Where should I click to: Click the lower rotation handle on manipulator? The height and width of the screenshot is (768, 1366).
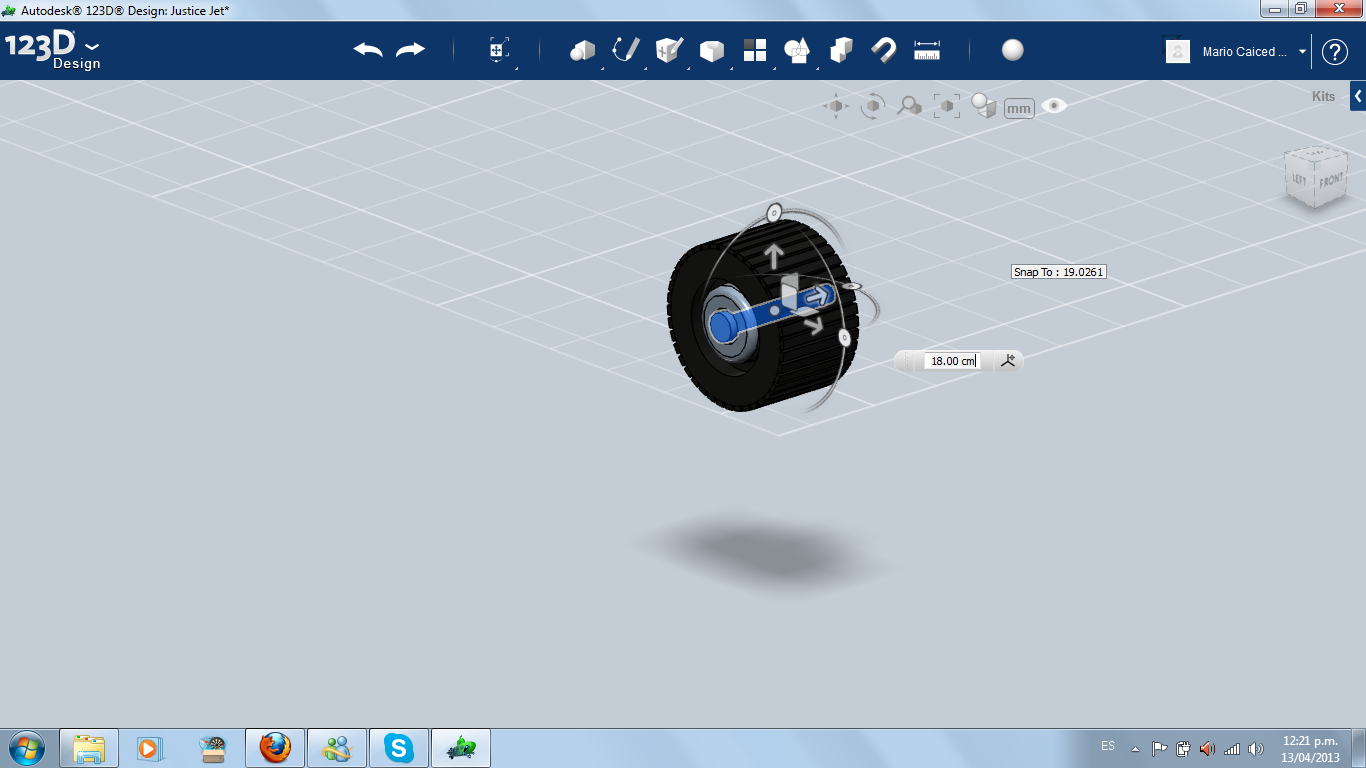(845, 339)
